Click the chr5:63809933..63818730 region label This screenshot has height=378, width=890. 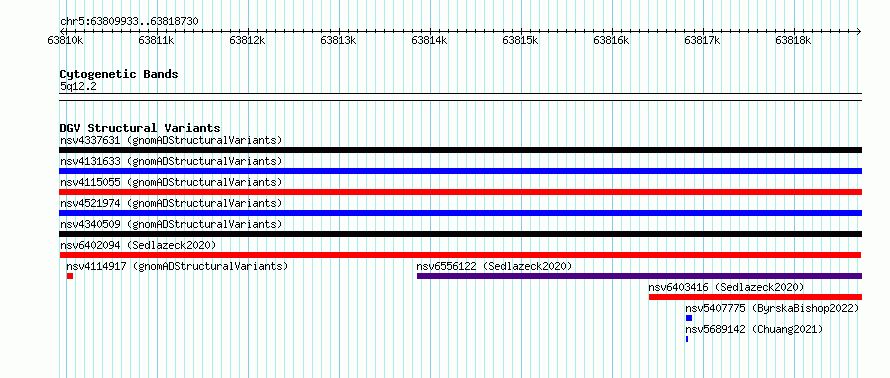tap(129, 22)
